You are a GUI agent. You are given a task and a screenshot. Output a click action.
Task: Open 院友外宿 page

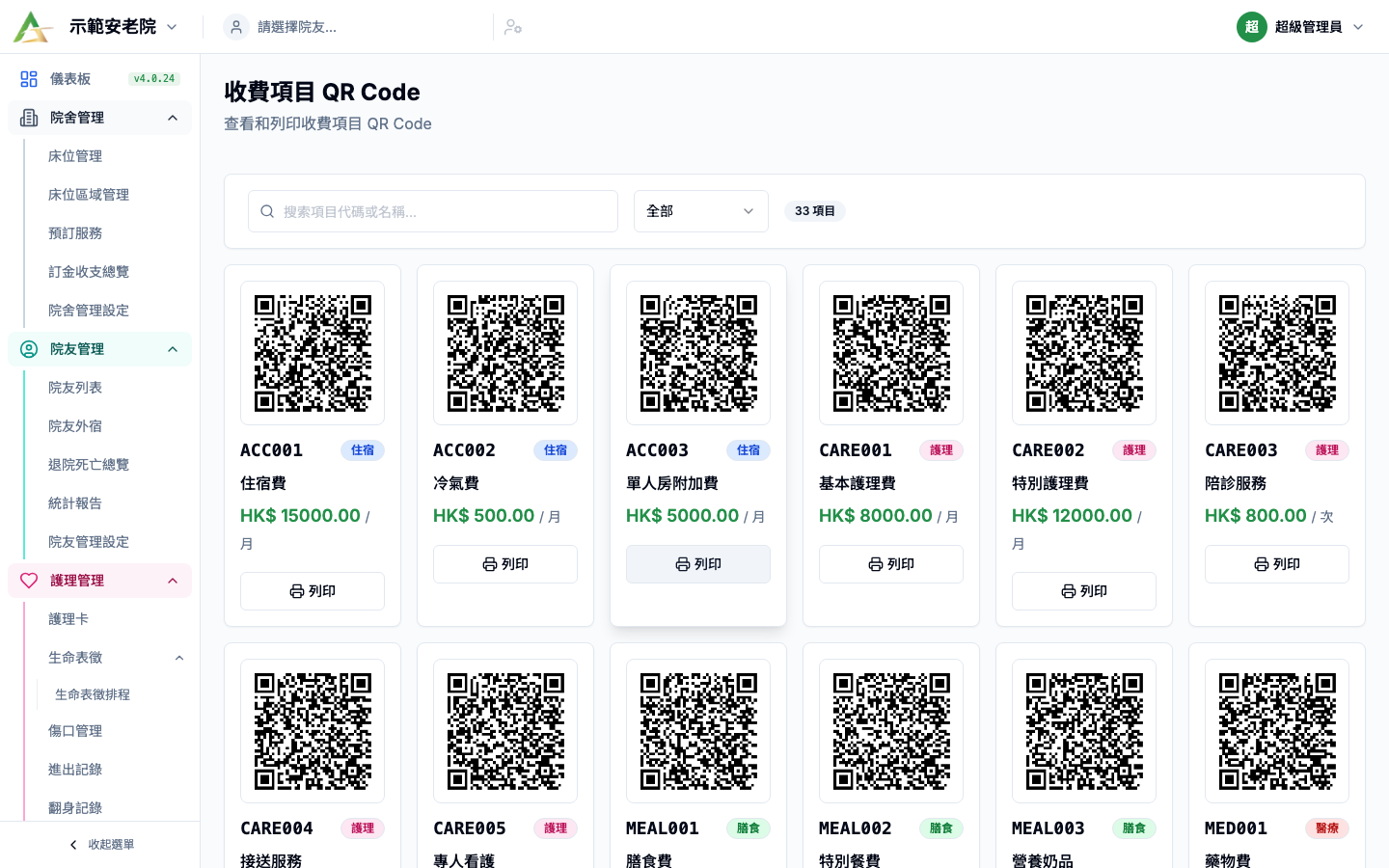[75, 426]
